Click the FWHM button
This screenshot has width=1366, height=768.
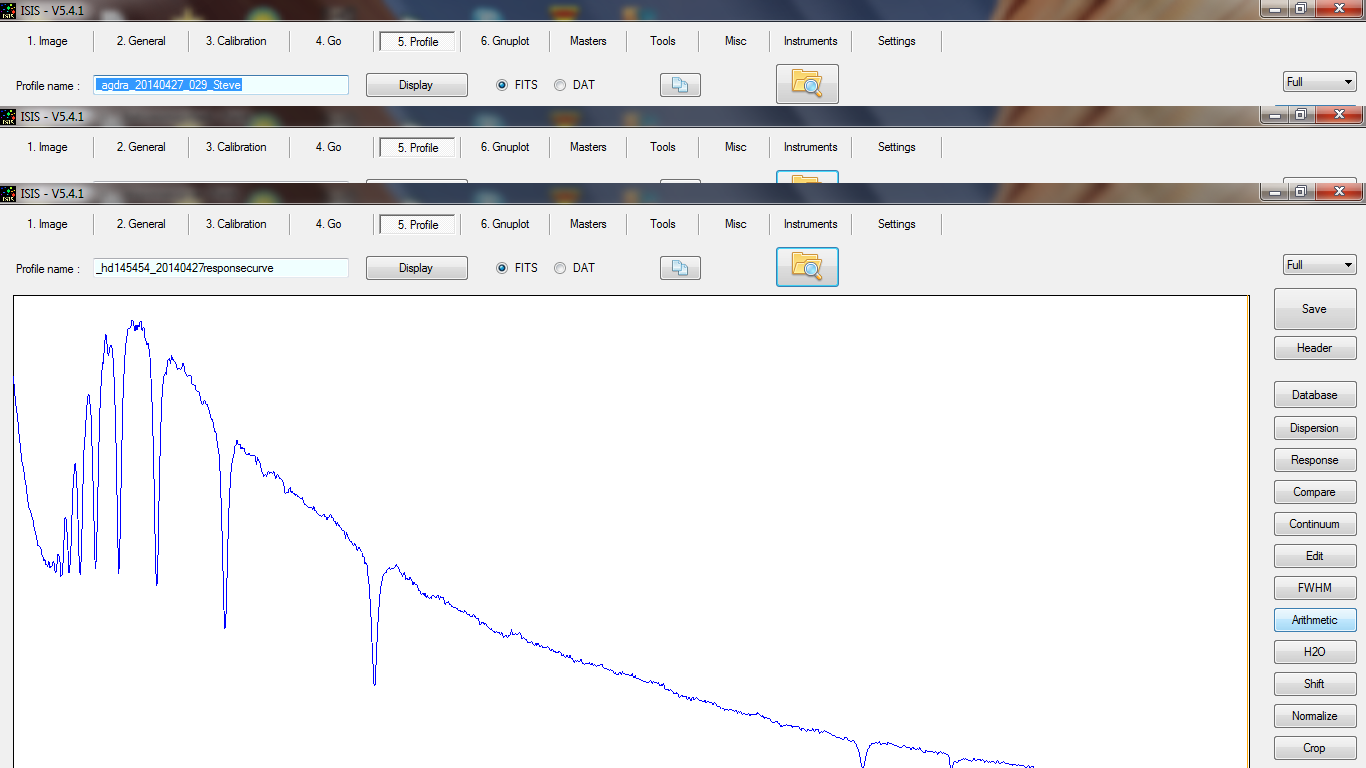1314,588
